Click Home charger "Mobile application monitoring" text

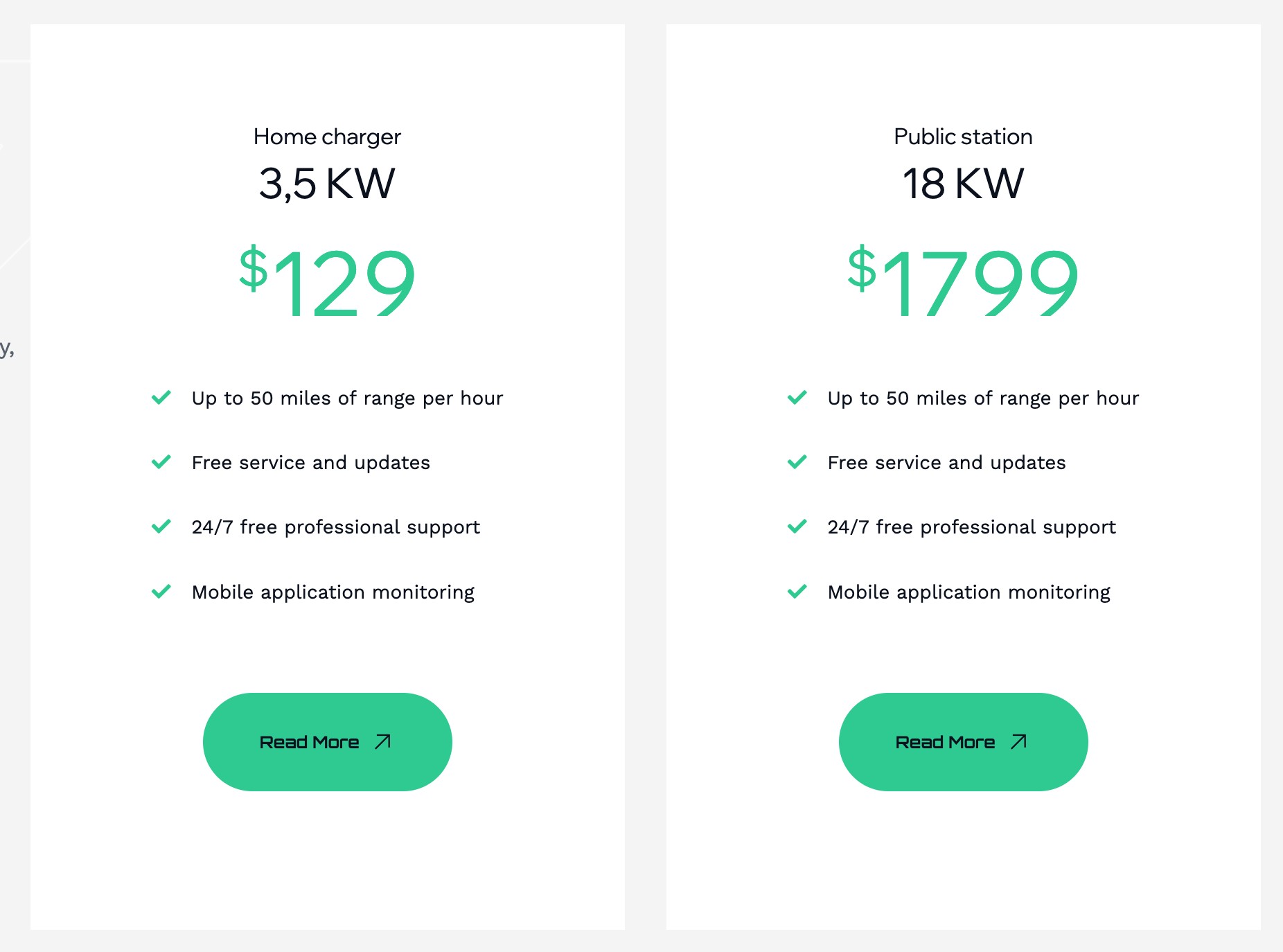pyautogui.click(x=333, y=592)
